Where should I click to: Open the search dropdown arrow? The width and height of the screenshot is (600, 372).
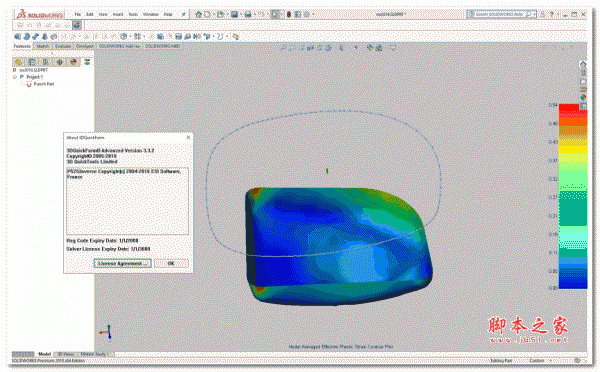coord(534,15)
